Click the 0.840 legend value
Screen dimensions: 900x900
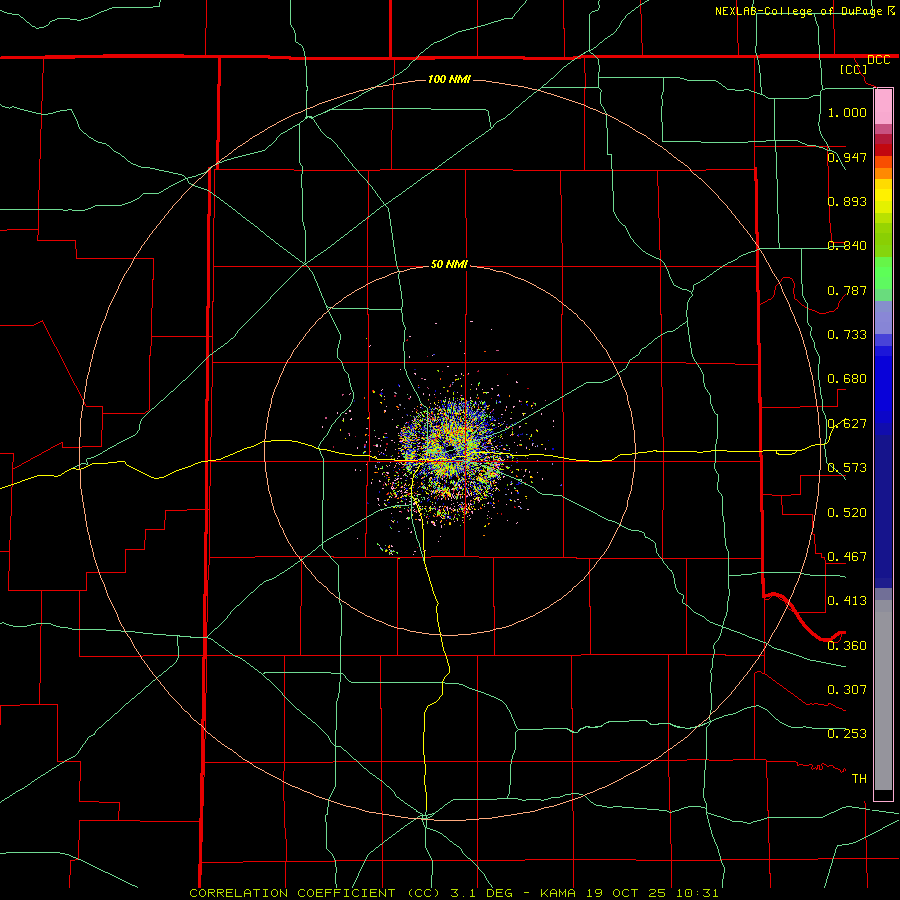click(847, 246)
